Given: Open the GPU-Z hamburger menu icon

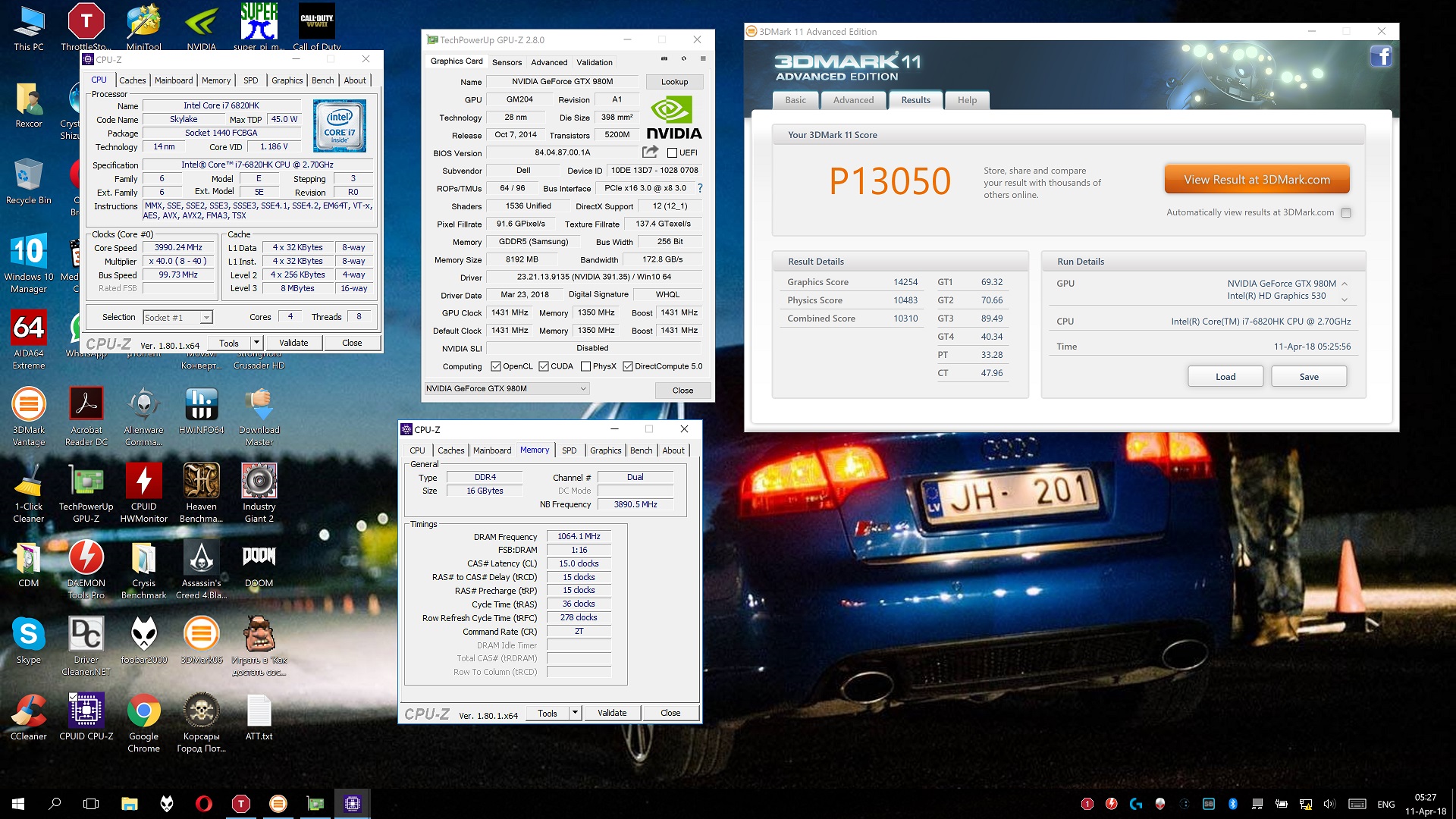Looking at the screenshot, I should (x=703, y=58).
